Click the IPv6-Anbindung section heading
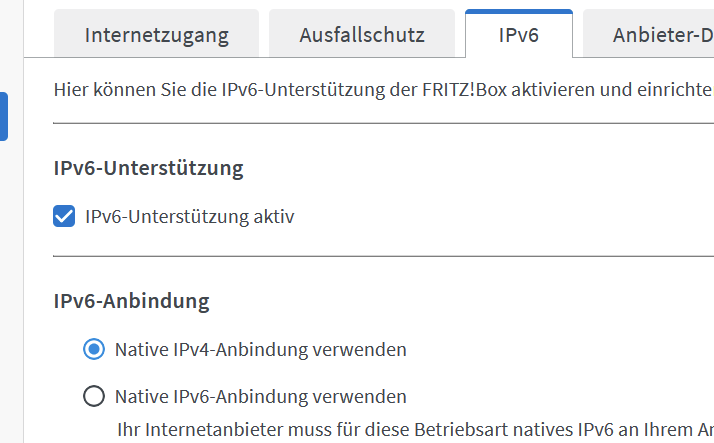 pos(132,301)
